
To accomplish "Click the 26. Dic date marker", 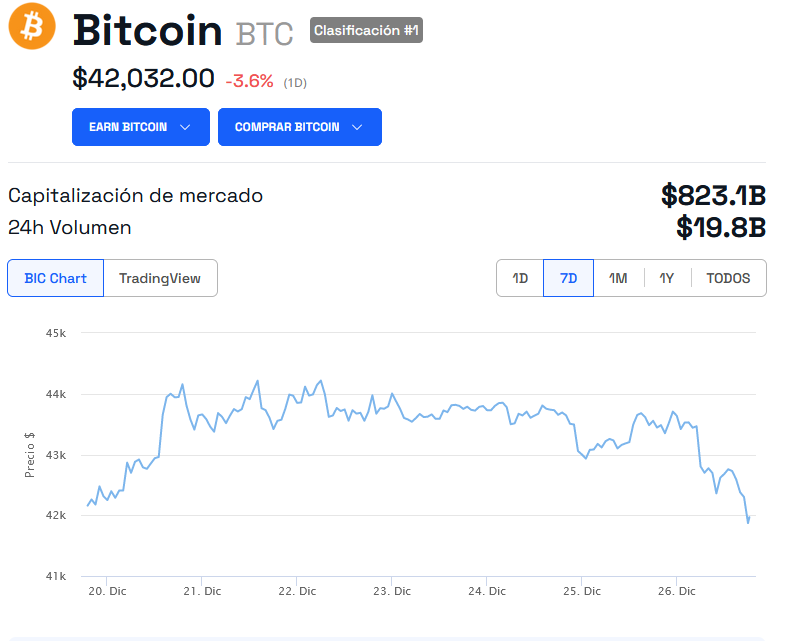I will (677, 591).
